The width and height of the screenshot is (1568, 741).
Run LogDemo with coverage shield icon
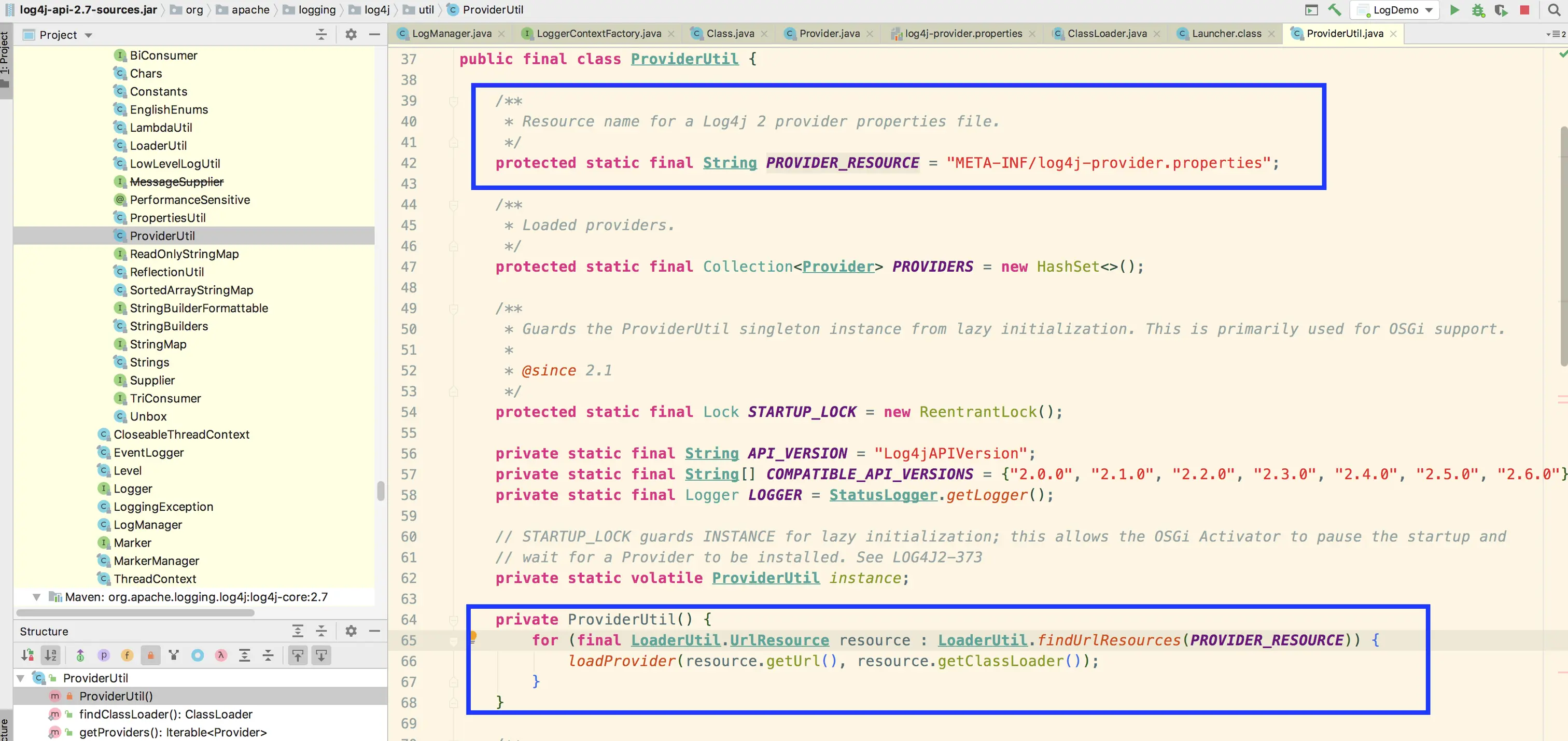[x=1501, y=10]
